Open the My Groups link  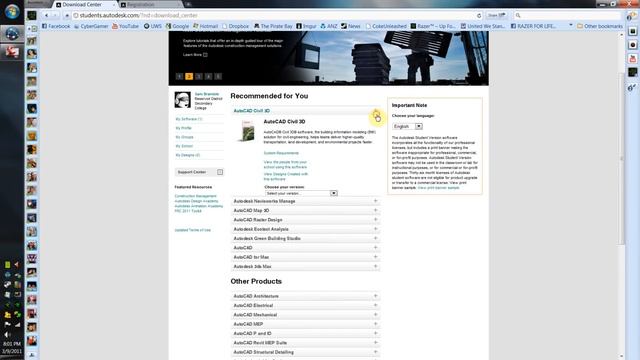tap(184, 137)
